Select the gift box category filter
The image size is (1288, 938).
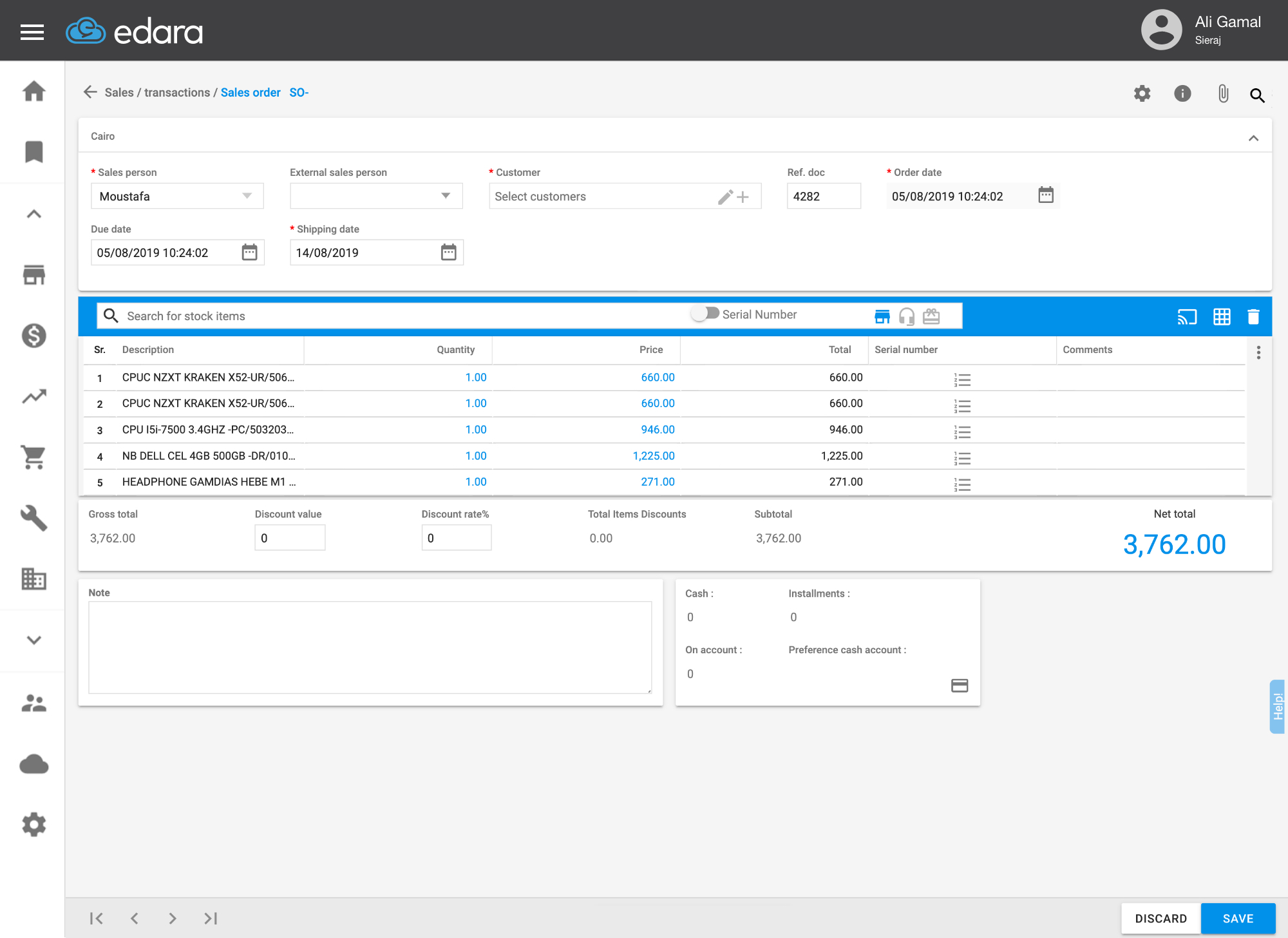(931, 316)
